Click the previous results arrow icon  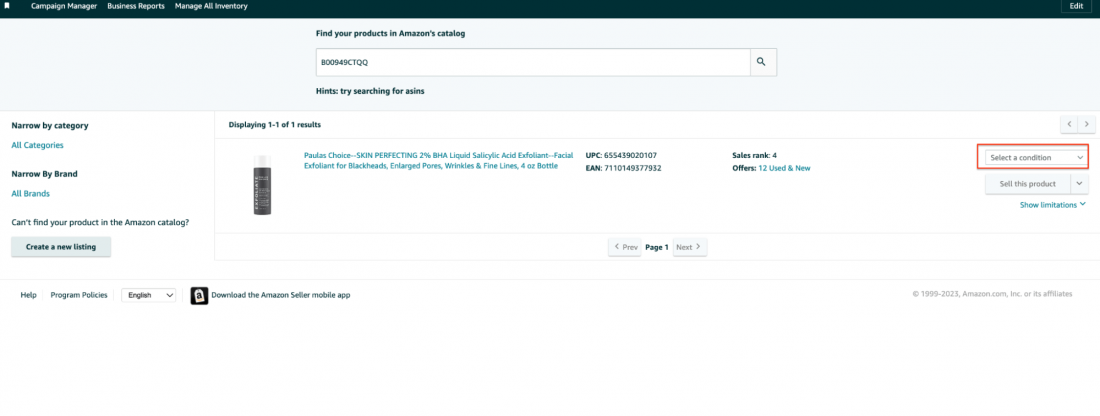click(x=1069, y=124)
